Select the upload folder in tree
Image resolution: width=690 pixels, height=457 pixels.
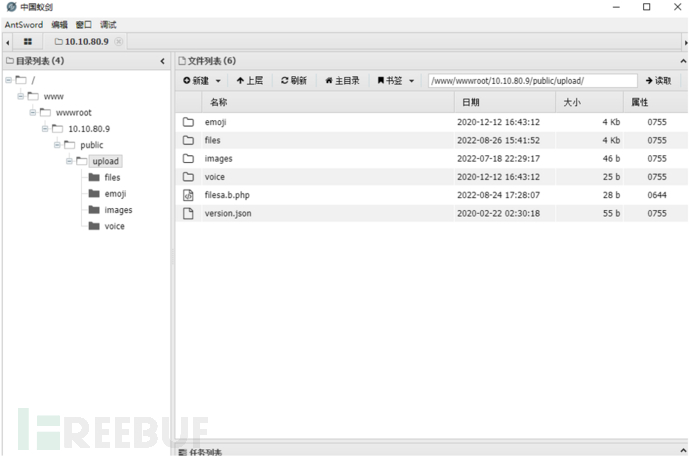coord(106,161)
